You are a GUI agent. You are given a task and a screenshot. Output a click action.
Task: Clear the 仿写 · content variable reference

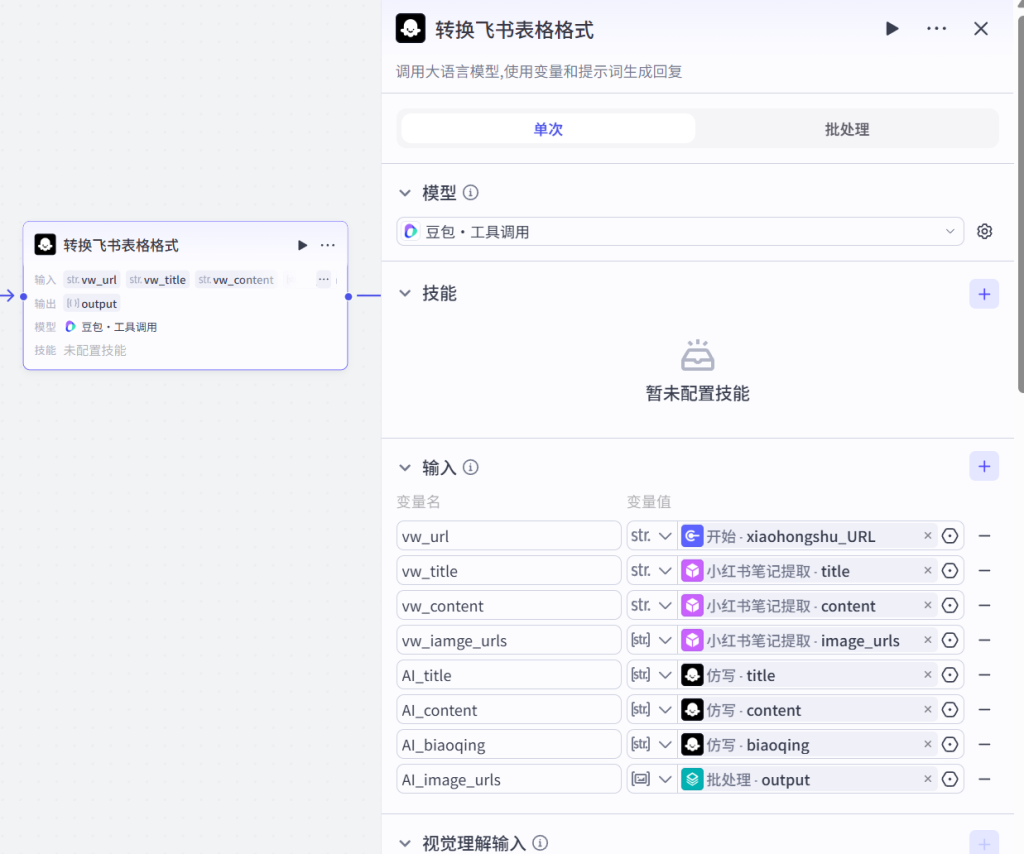click(x=927, y=710)
